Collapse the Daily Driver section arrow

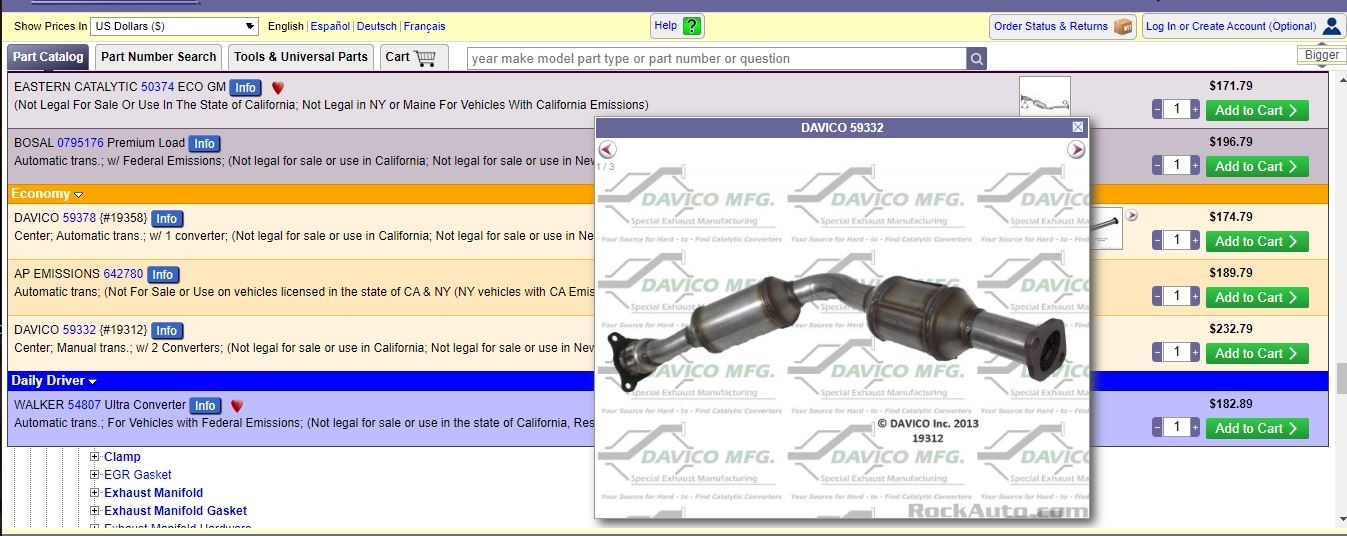point(92,382)
